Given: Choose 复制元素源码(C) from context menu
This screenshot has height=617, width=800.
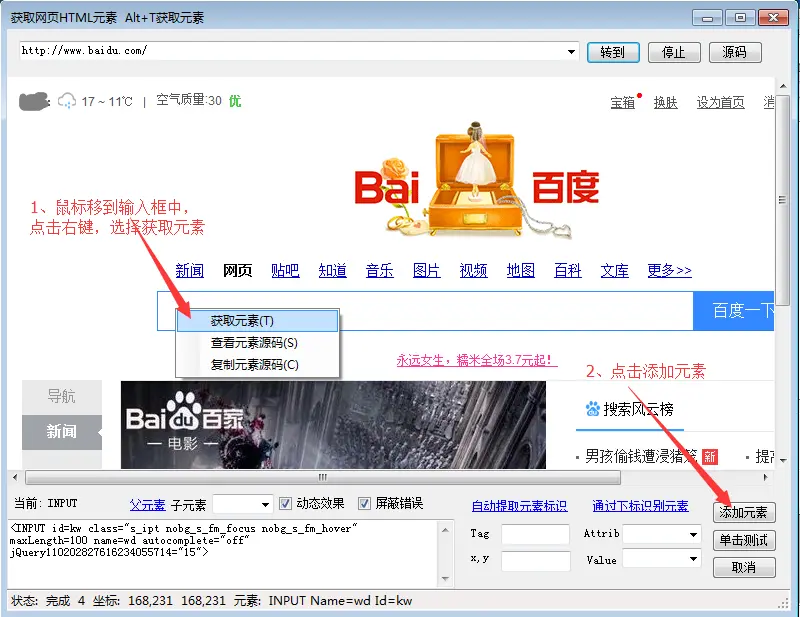Looking at the screenshot, I should (258, 365).
